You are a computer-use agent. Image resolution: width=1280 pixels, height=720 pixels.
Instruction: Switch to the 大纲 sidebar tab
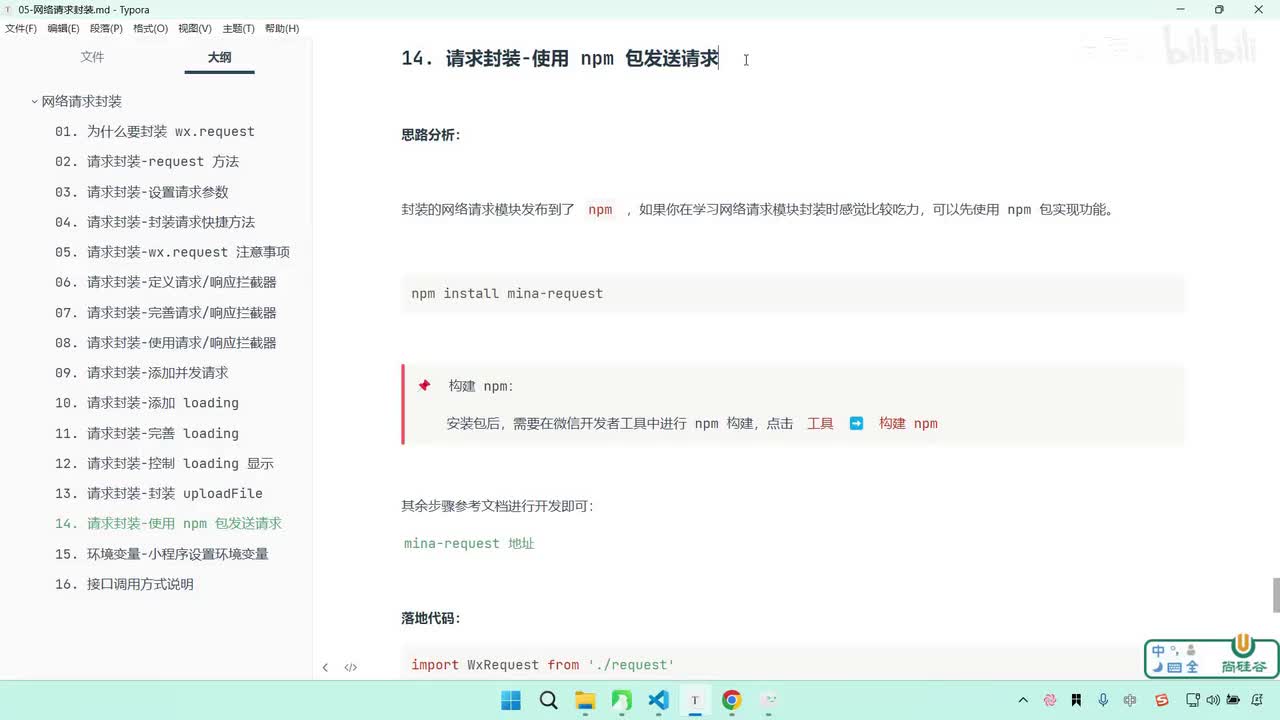pyautogui.click(x=219, y=57)
